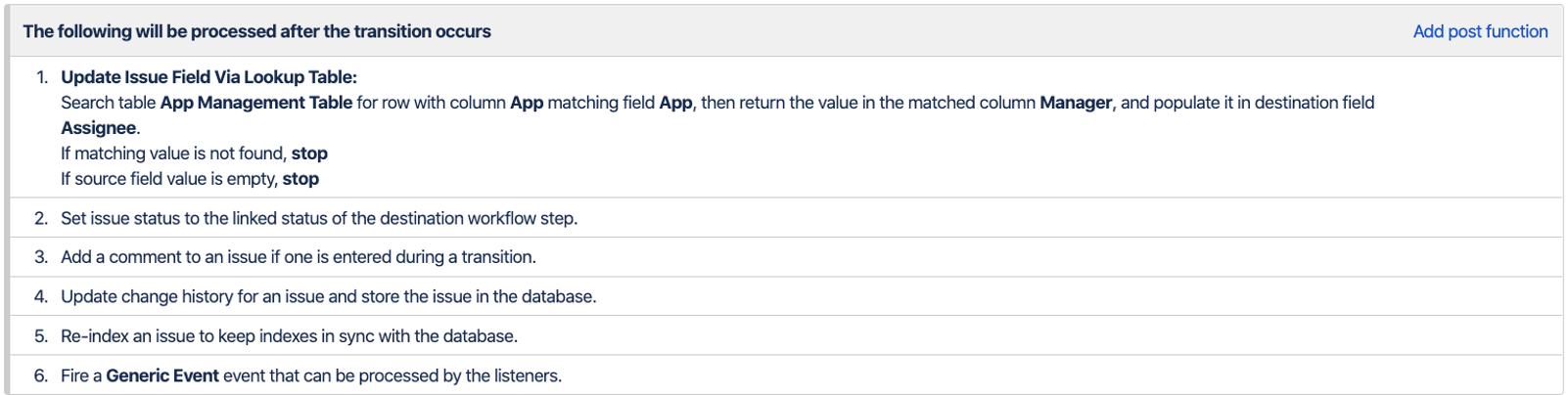Click the header about processing after transition
The width and height of the screenshot is (1568, 395).
point(256,31)
